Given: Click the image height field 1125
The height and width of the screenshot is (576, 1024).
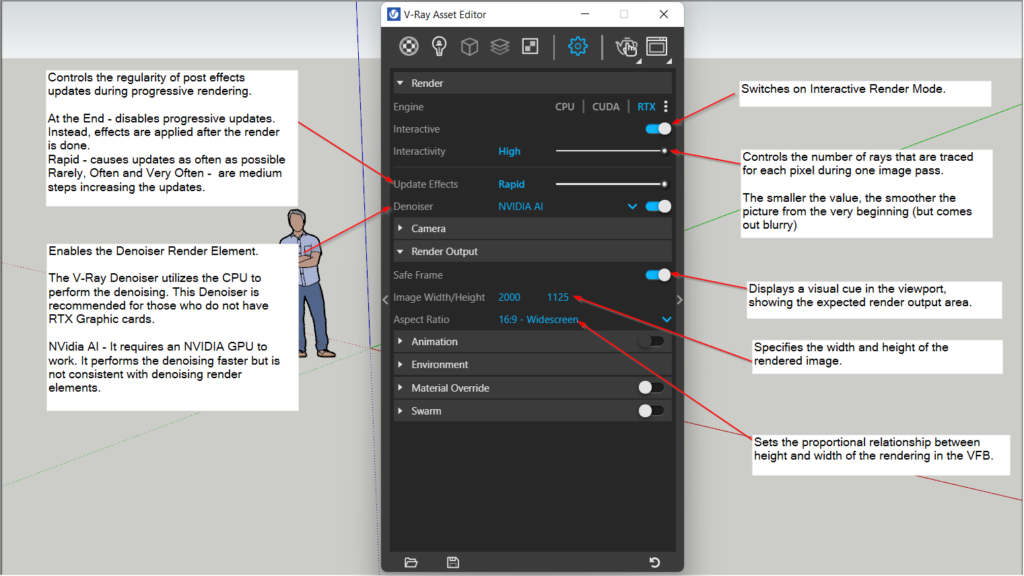Looking at the screenshot, I should (x=558, y=297).
